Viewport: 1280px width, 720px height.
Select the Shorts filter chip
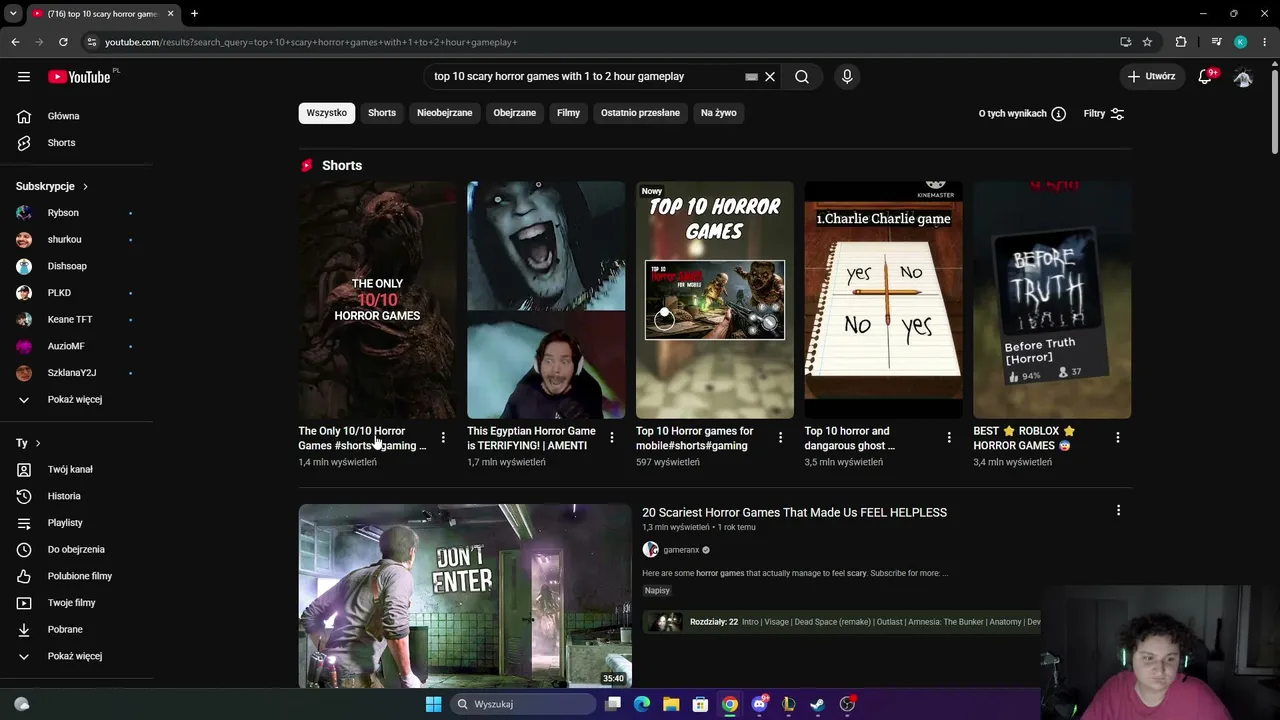(382, 113)
